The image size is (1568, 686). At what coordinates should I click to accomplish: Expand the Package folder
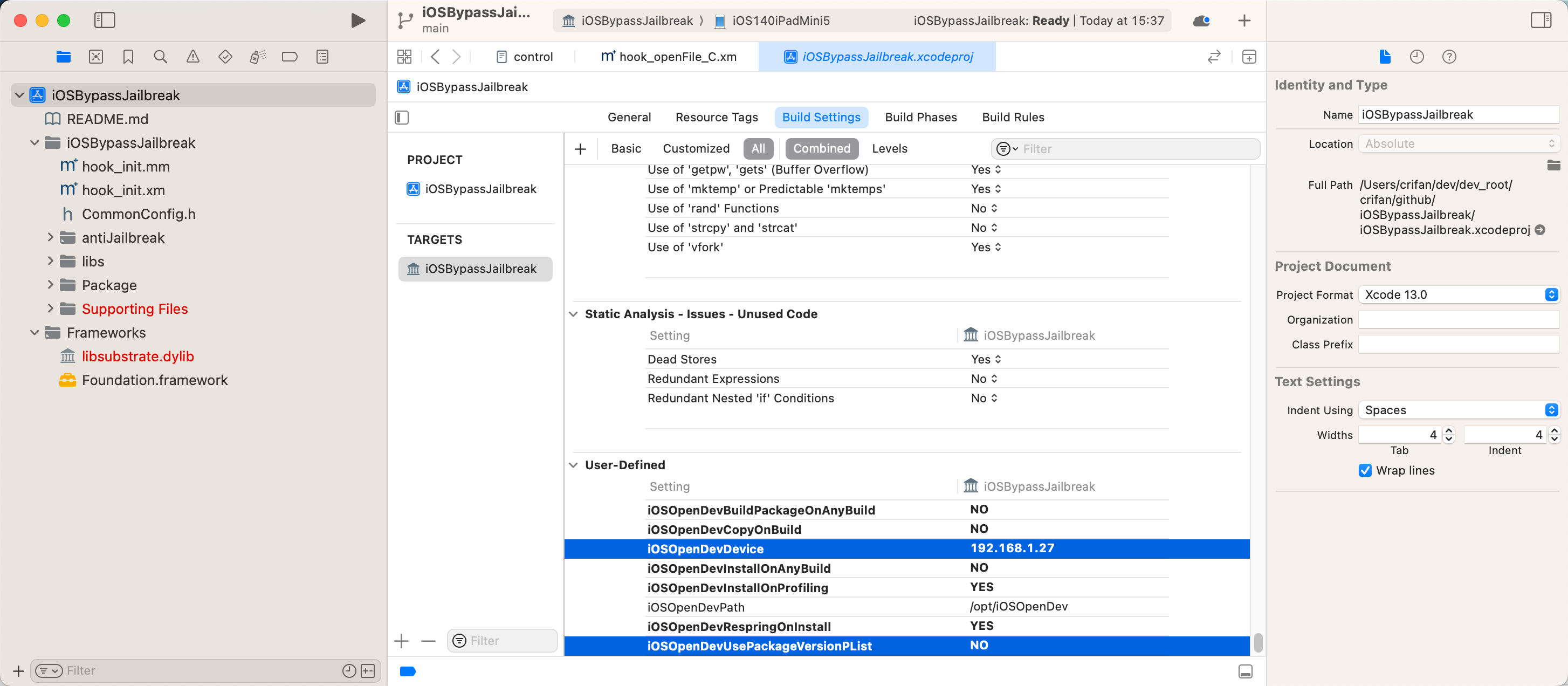(x=51, y=285)
